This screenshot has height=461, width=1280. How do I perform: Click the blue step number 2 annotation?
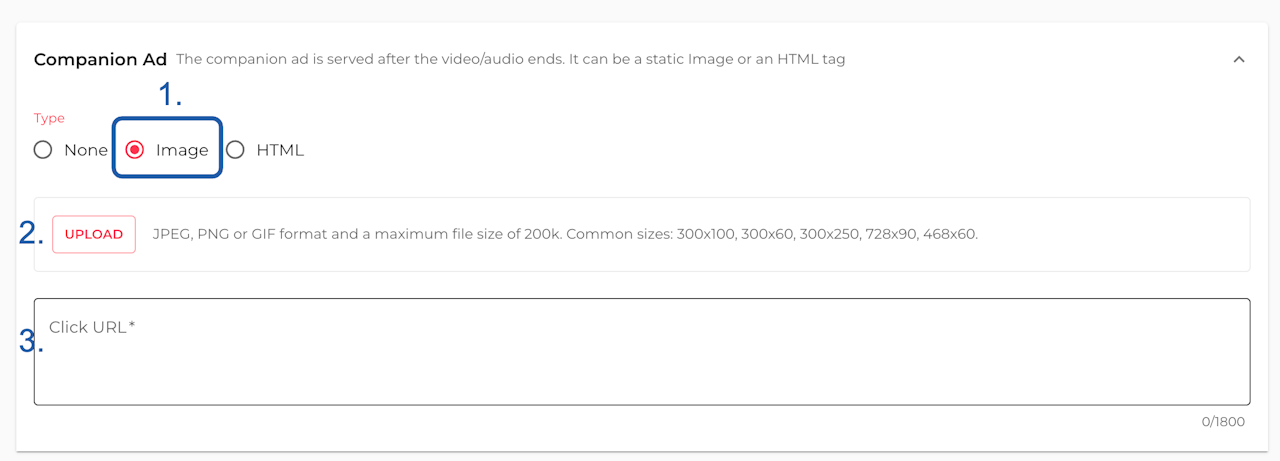[31, 233]
